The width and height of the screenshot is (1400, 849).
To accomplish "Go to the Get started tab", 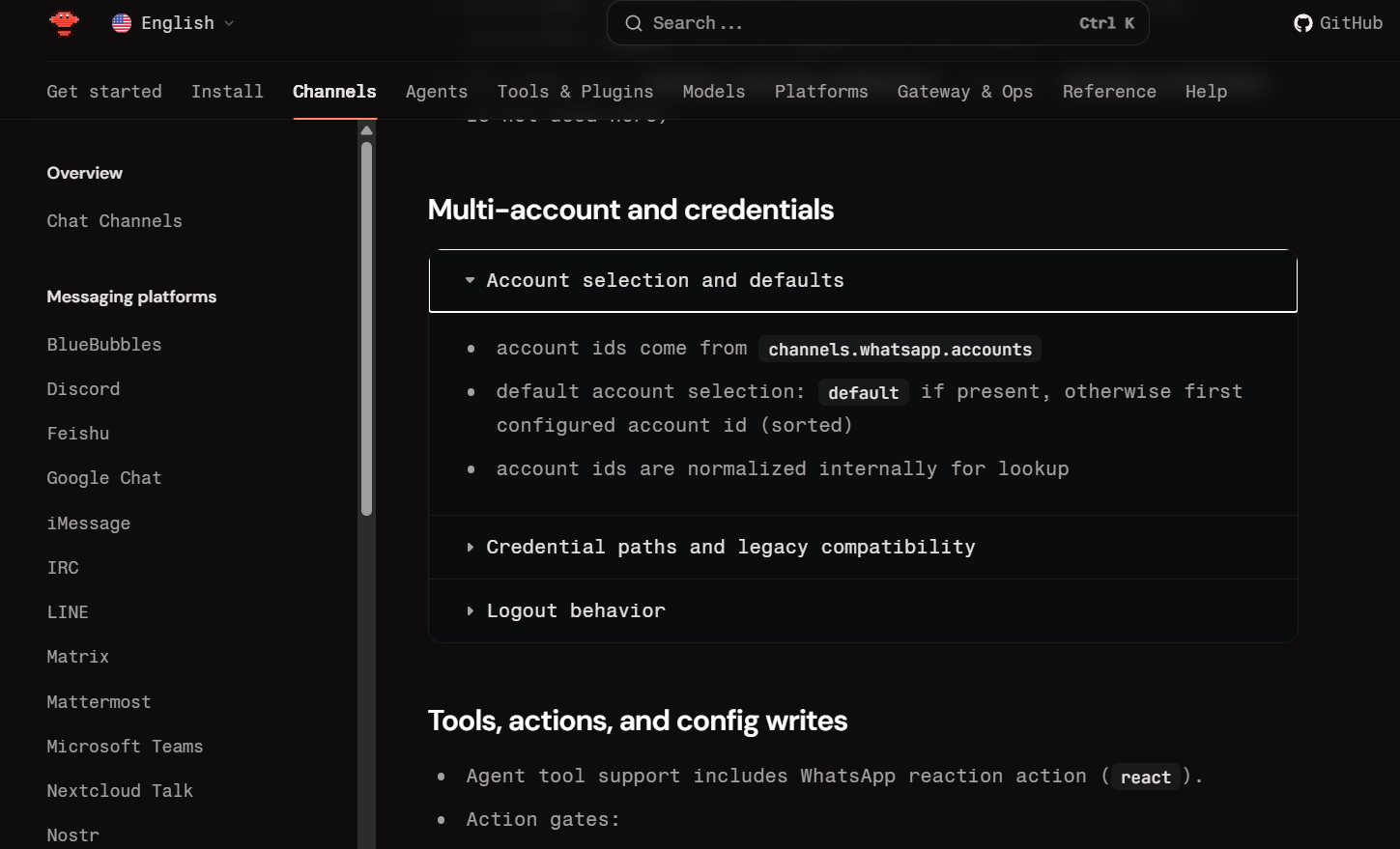I will (104, 92).
